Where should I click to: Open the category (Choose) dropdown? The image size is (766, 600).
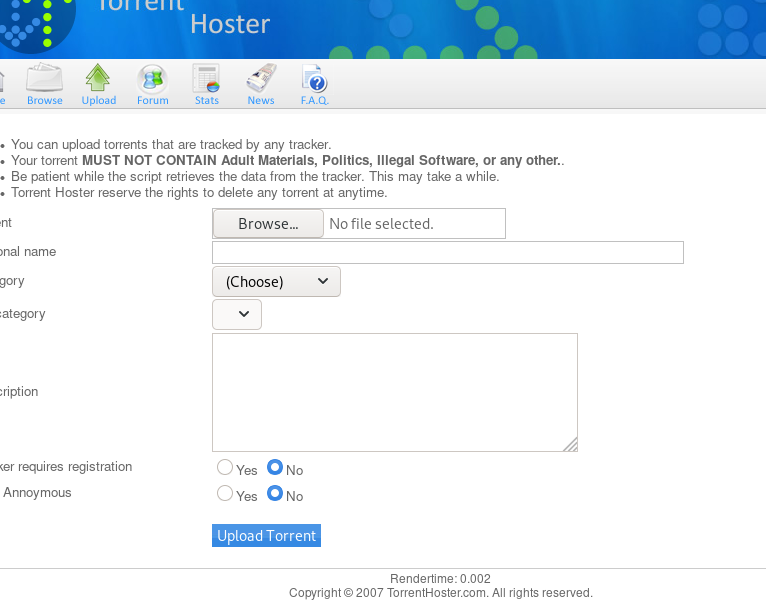(x=277, y=281)
